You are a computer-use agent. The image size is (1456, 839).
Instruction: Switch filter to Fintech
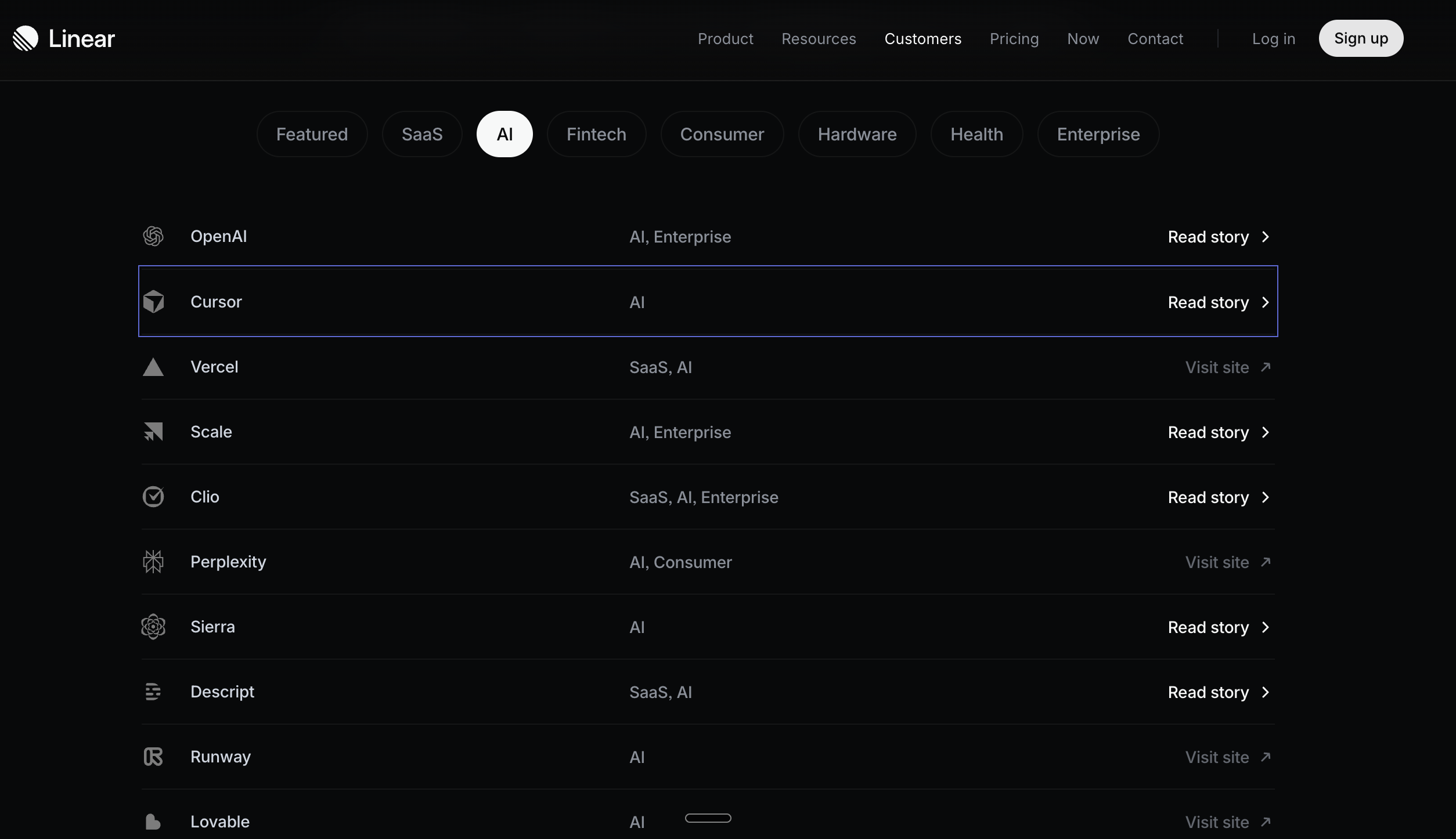[596, 134]
